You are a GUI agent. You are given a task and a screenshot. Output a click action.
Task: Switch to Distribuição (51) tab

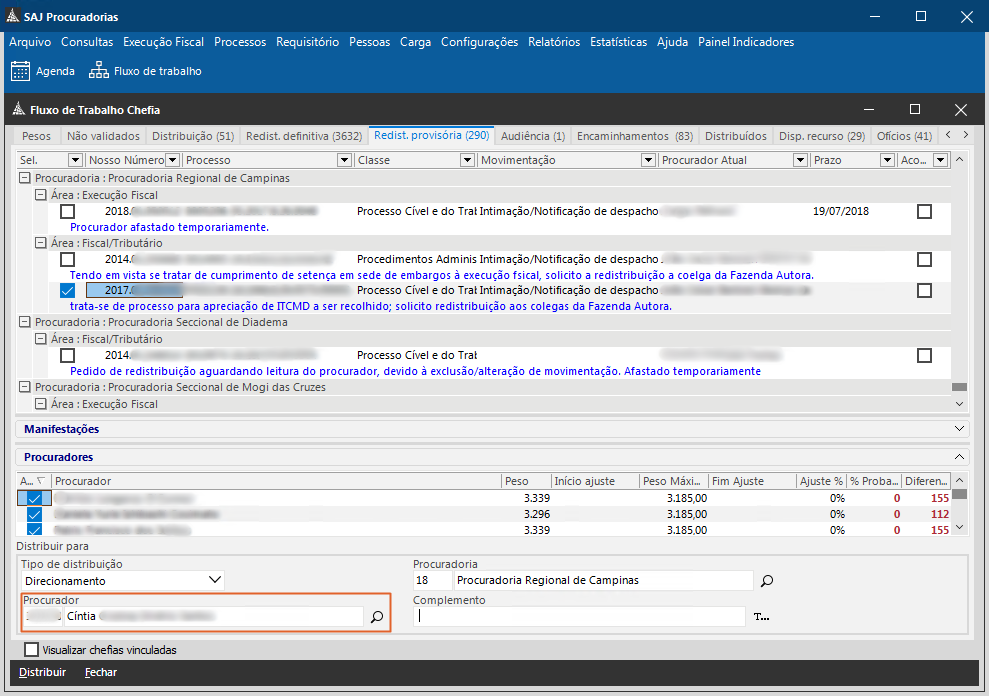coord(193,136)
